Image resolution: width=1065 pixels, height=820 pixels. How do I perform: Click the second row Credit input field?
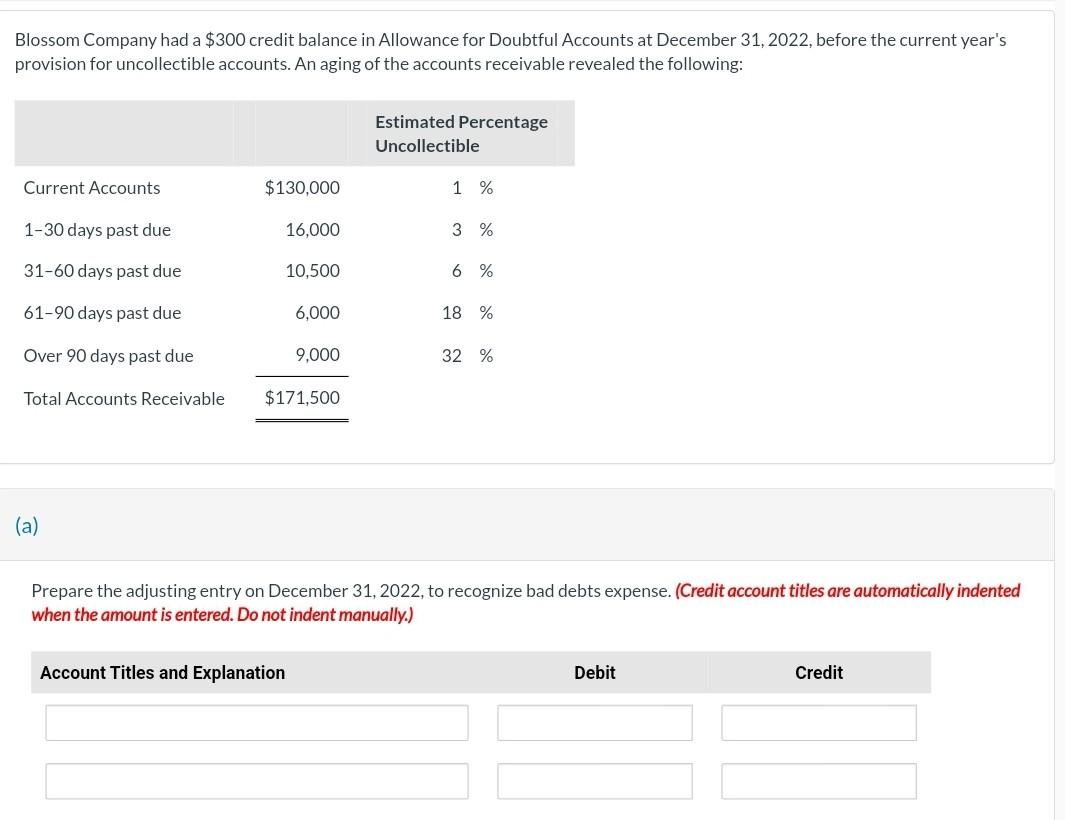(818, 781)
